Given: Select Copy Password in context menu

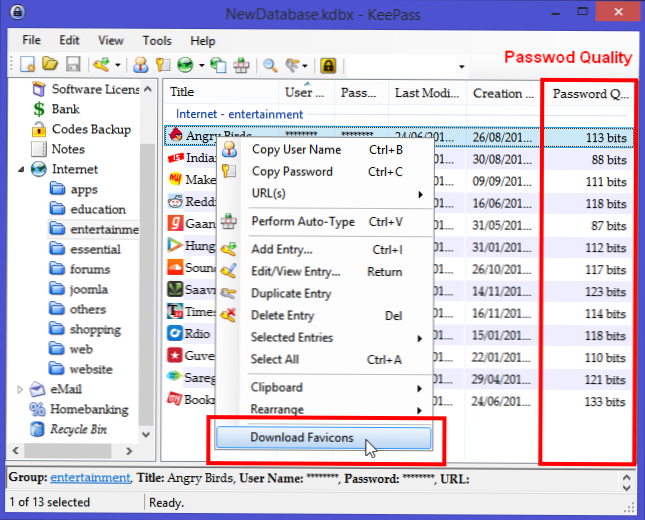Looking at the screenshot, I should tap(291, 171).
